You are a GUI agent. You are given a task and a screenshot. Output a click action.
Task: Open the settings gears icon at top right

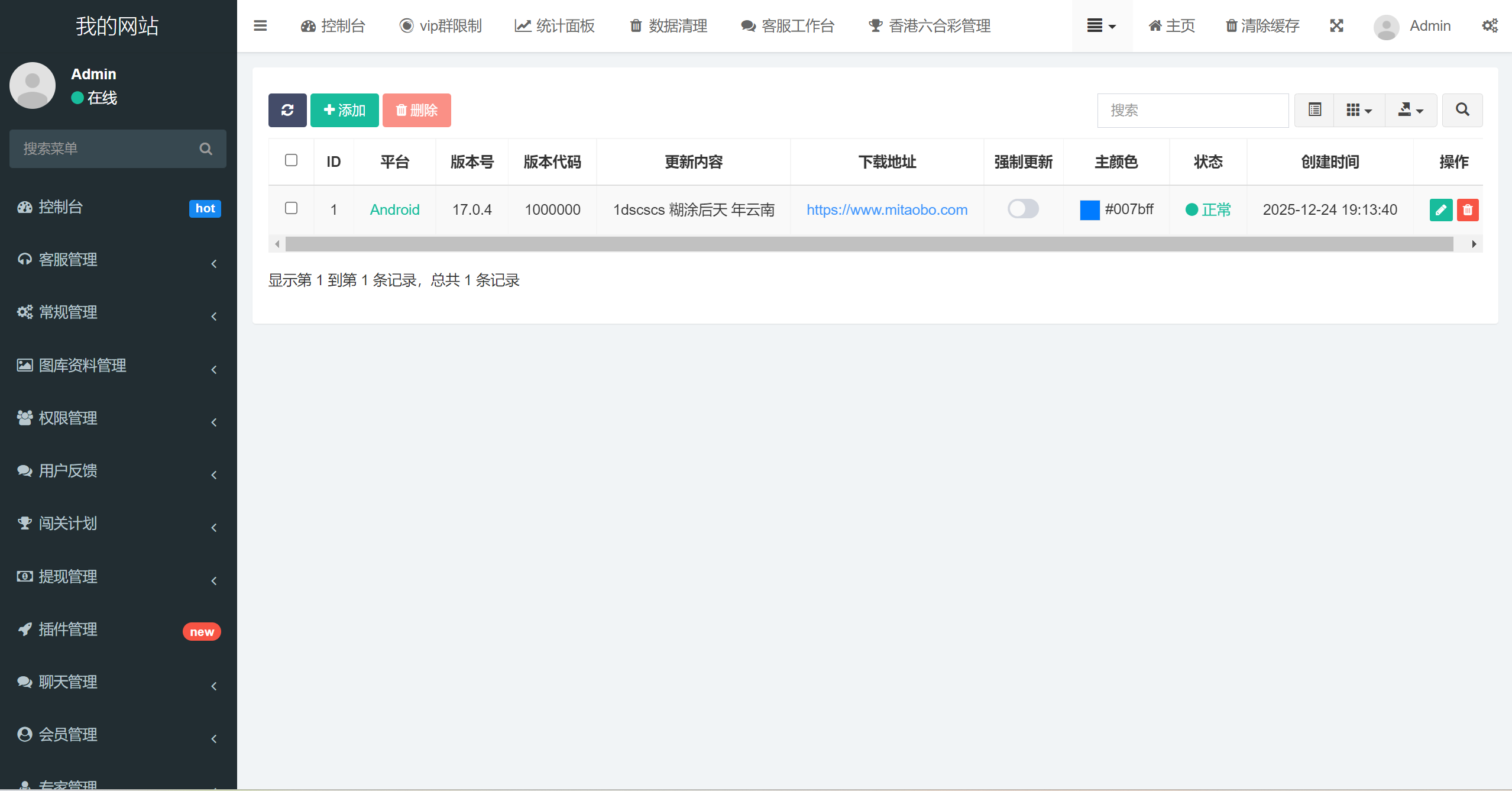[x=1490, y=26]
